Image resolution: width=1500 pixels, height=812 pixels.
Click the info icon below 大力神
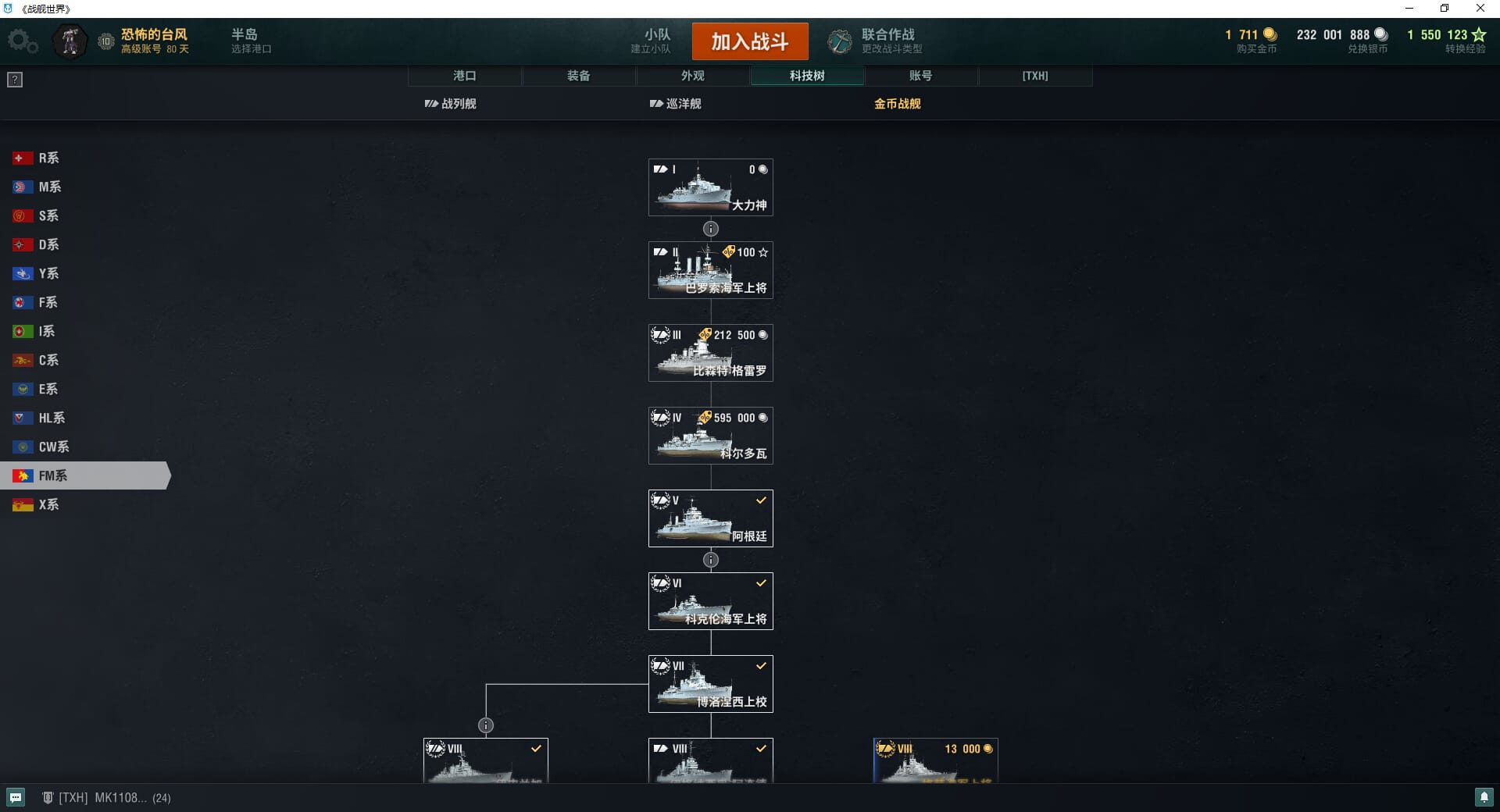click(711, 229)
